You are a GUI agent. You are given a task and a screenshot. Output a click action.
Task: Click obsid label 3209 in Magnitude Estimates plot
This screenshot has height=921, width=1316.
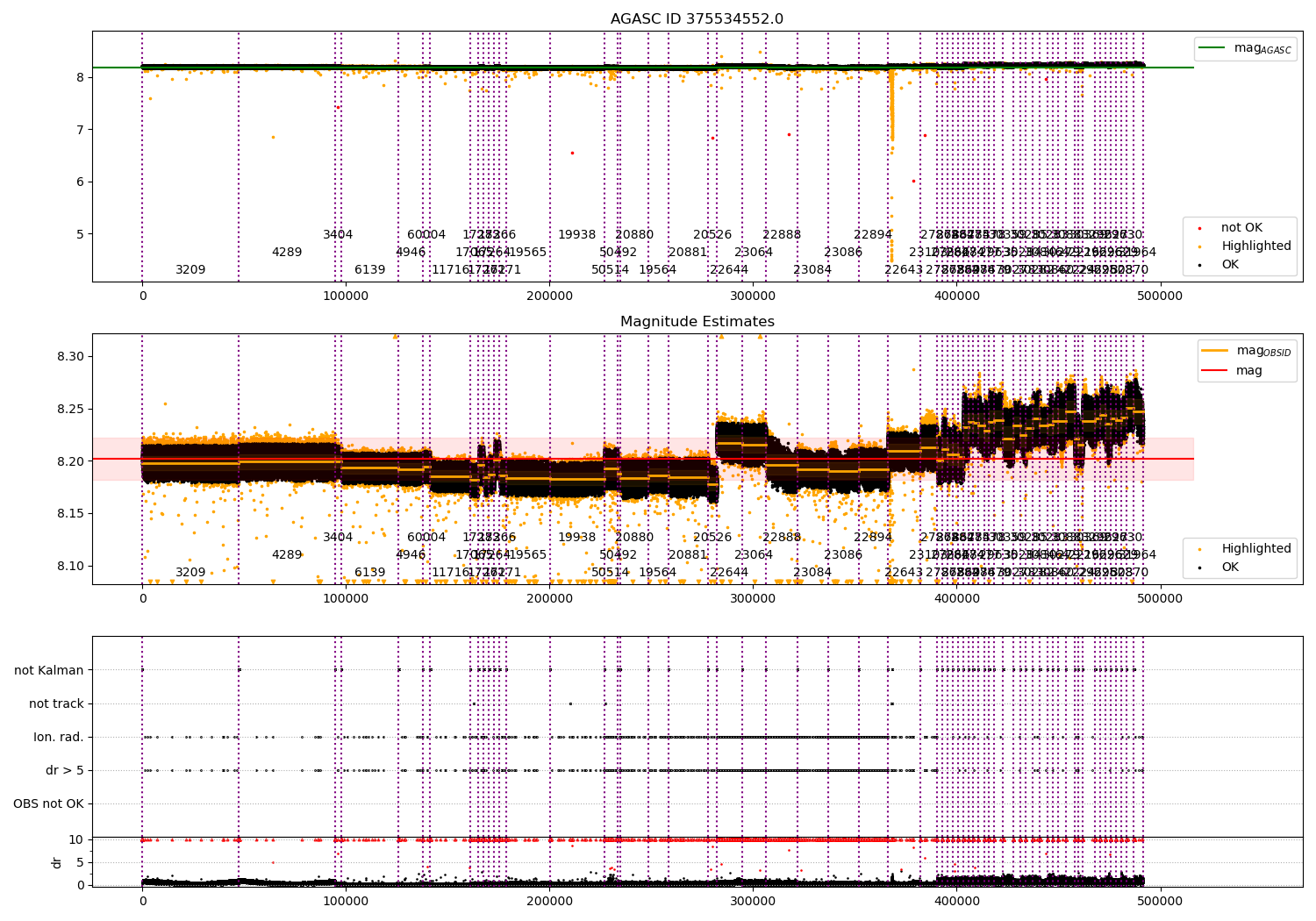point(190,572)
